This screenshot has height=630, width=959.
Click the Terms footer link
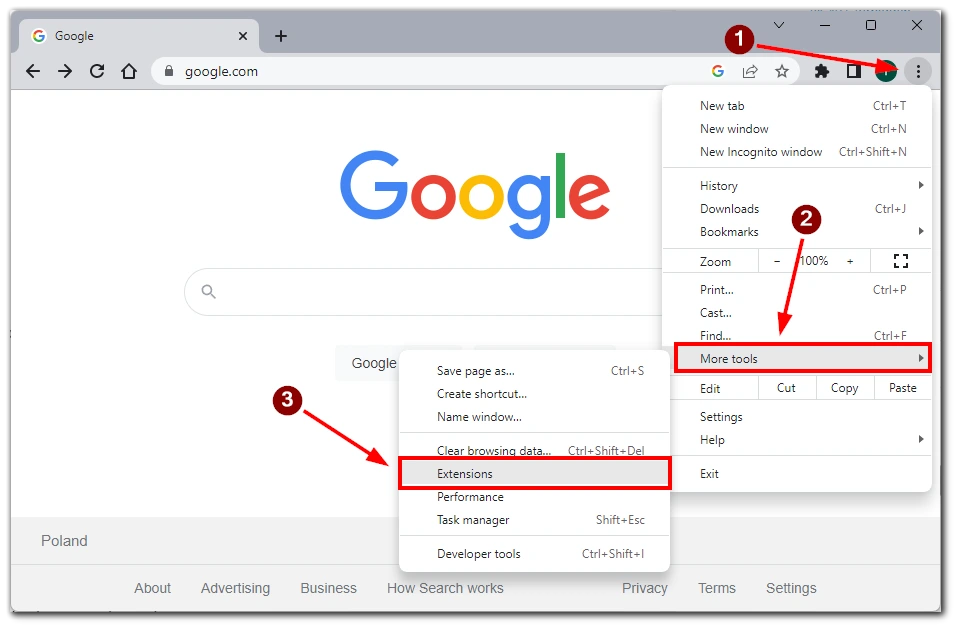[717, 588]
